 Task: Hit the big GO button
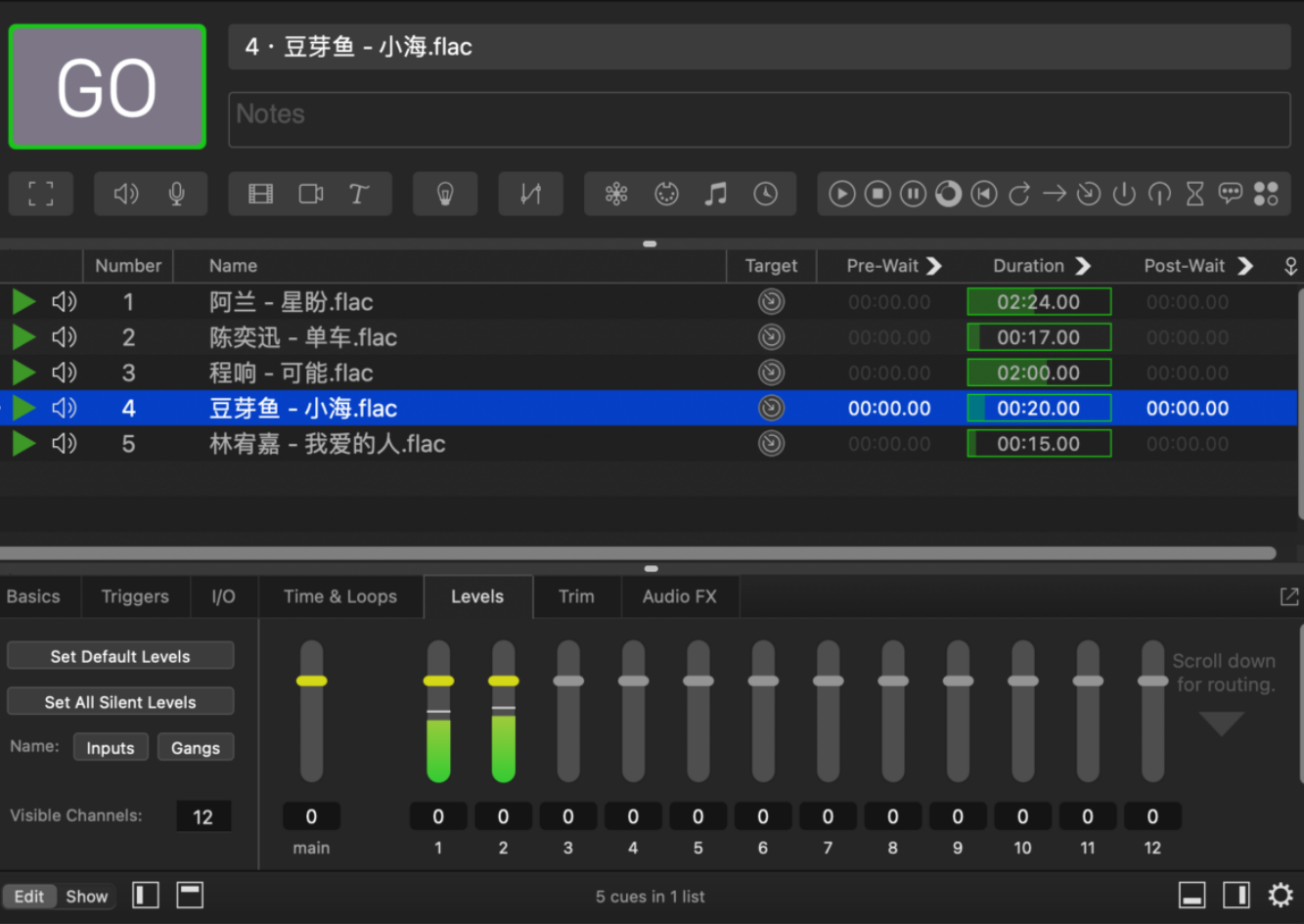pyautogui.click(x=108, y=87)
